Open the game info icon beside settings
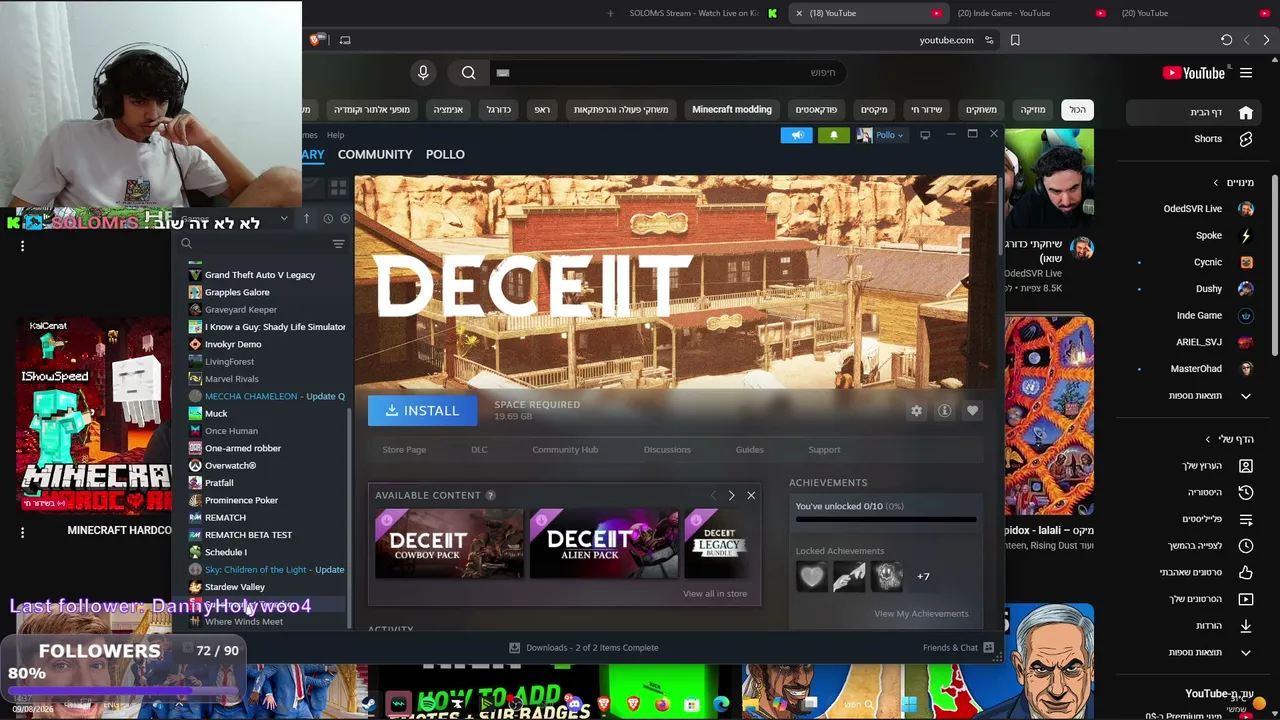The image size is (1280, 720). tap(944, 411)
